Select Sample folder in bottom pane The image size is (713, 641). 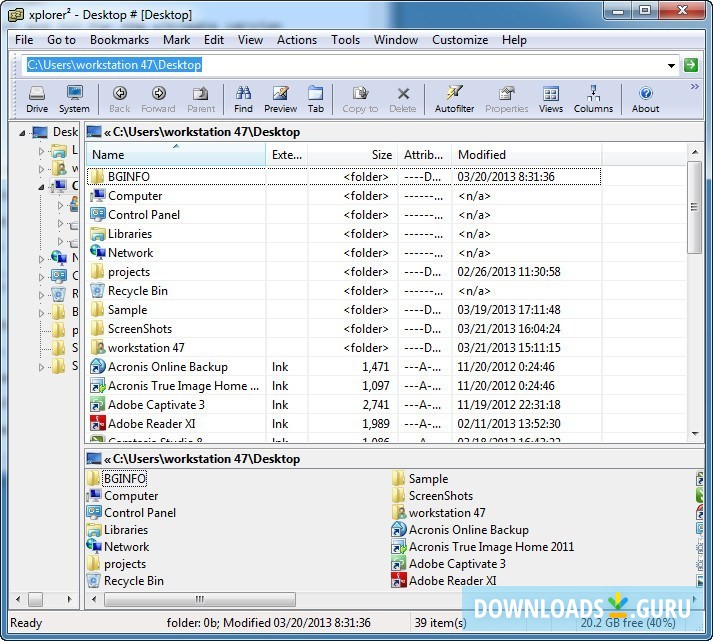coord(420,479)
